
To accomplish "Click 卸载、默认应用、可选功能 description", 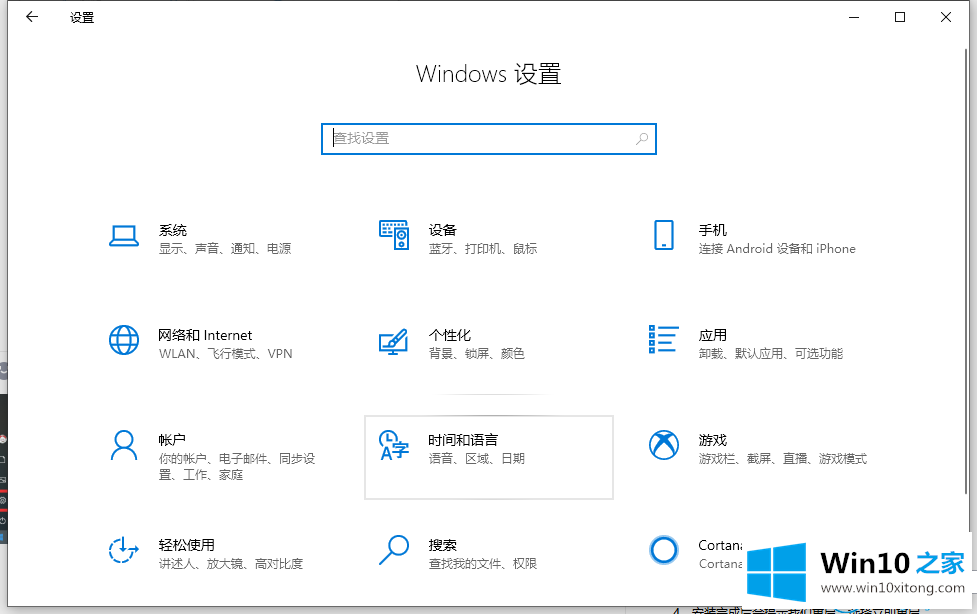I will click(x=771, y=353).
